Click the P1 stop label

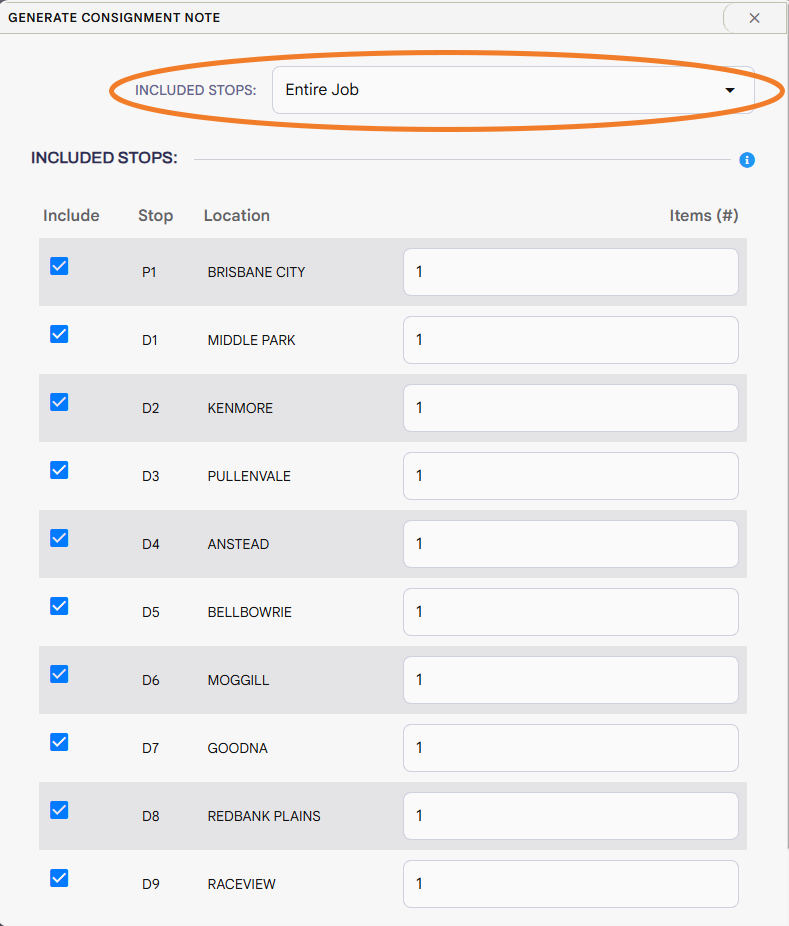click(149, 272)
